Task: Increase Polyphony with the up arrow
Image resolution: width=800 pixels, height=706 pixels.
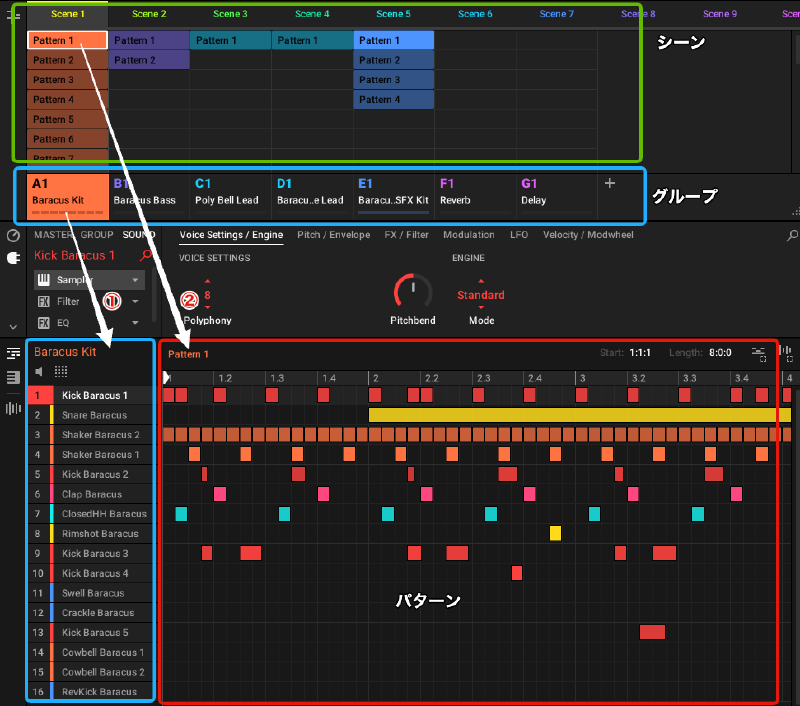Action: click(x=207, y=282)
